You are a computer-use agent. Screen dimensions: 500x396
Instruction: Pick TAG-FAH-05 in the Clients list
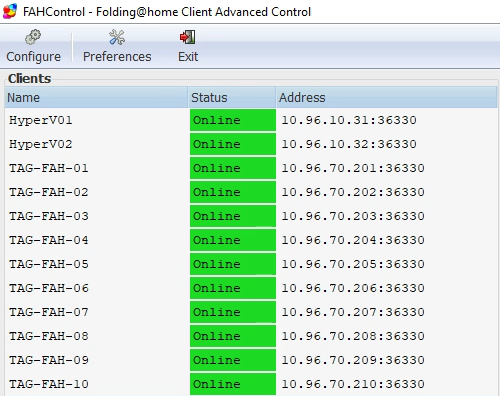(x=251, y=264)
